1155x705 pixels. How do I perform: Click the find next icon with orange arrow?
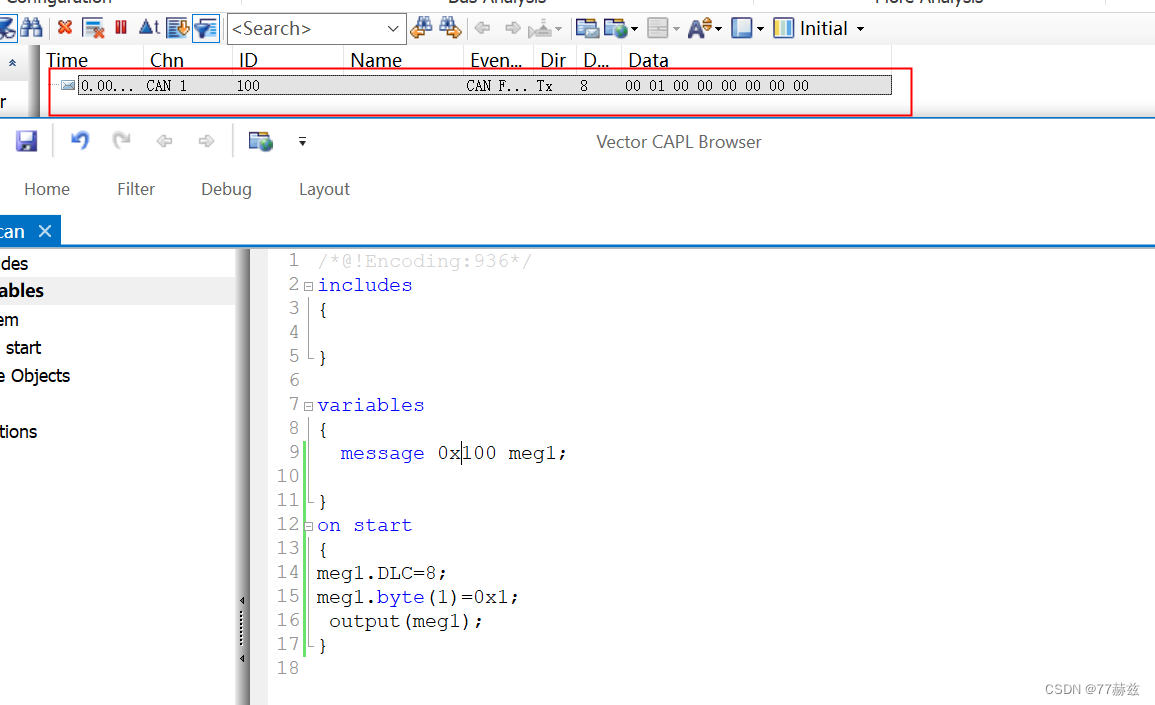448,28
